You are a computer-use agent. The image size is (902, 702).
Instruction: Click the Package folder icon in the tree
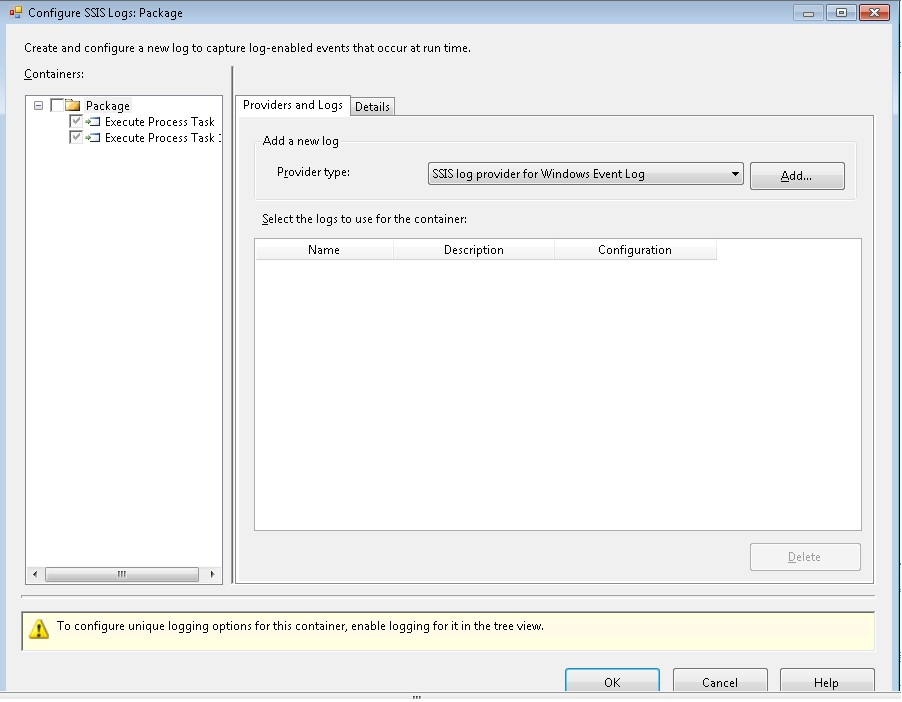point(72,105)
